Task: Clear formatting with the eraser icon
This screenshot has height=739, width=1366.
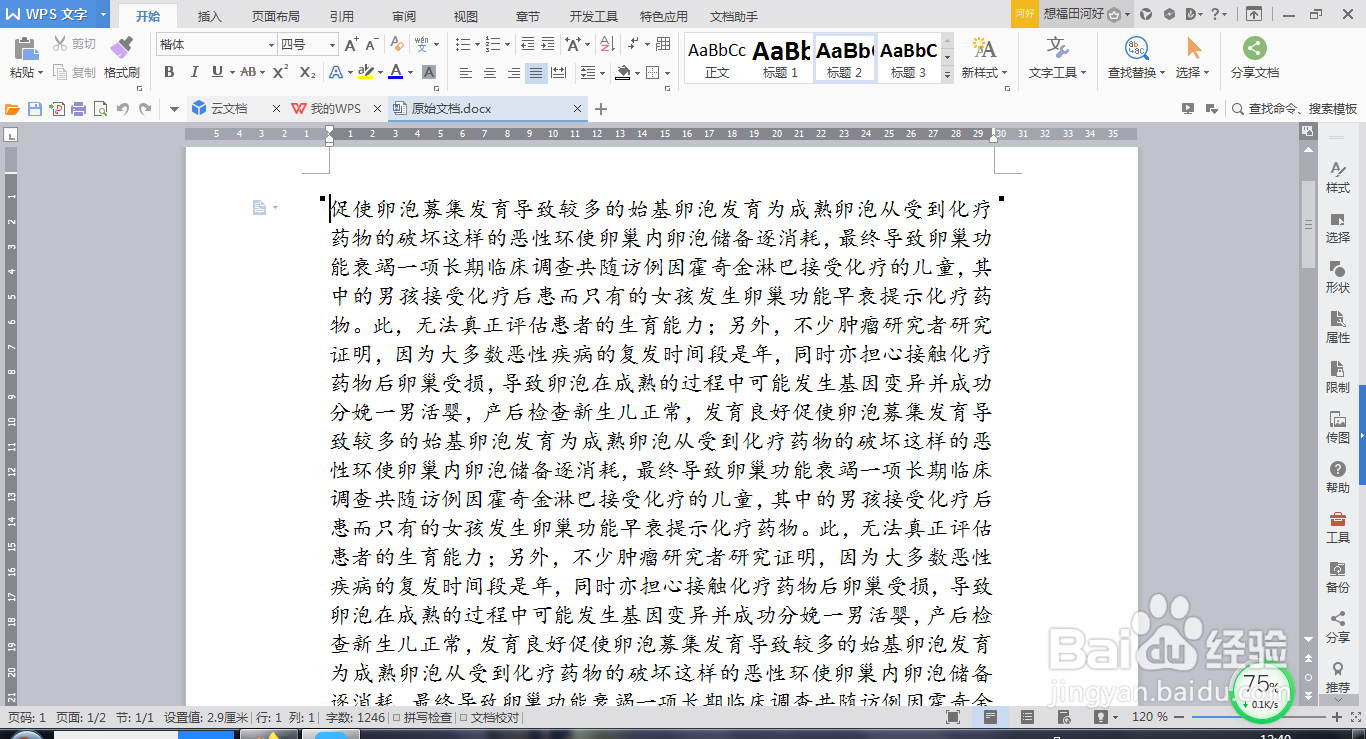Action: click(x=397, y=44)
